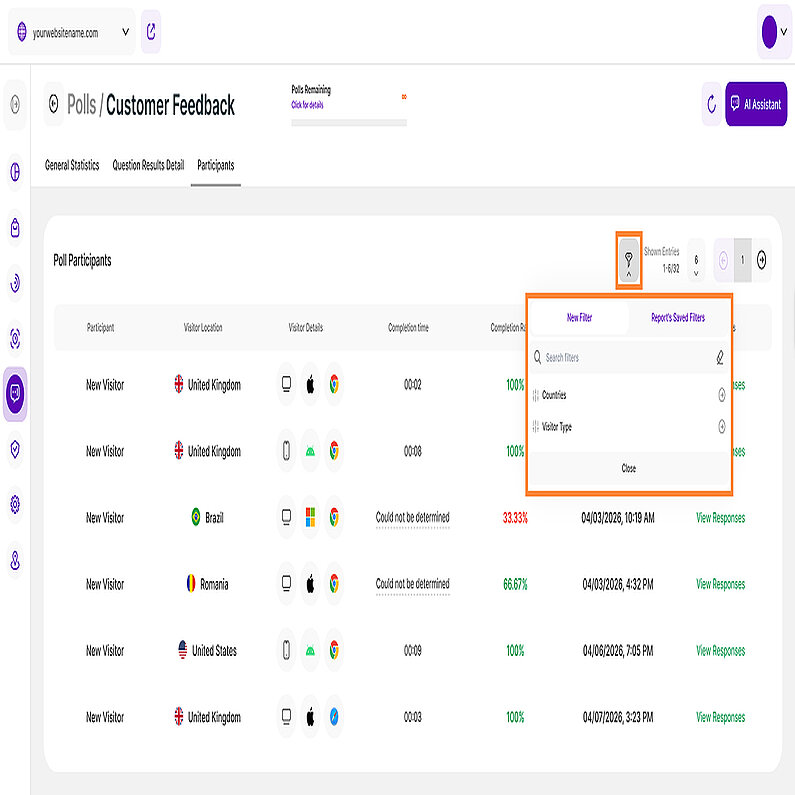This screenshot has width=795, height=795.
Task: Click the Visitor Location column header
Action: coord(203,328)
